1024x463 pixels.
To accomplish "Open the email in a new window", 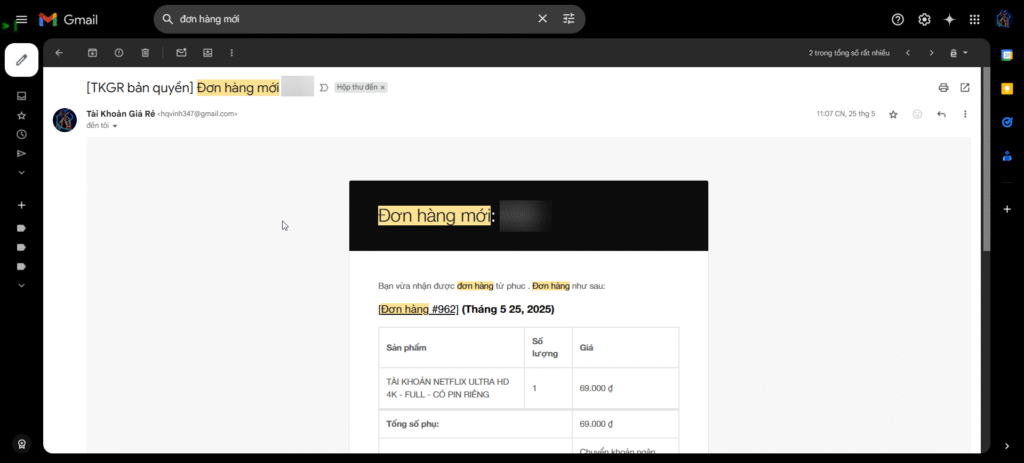I will (965, 88).
